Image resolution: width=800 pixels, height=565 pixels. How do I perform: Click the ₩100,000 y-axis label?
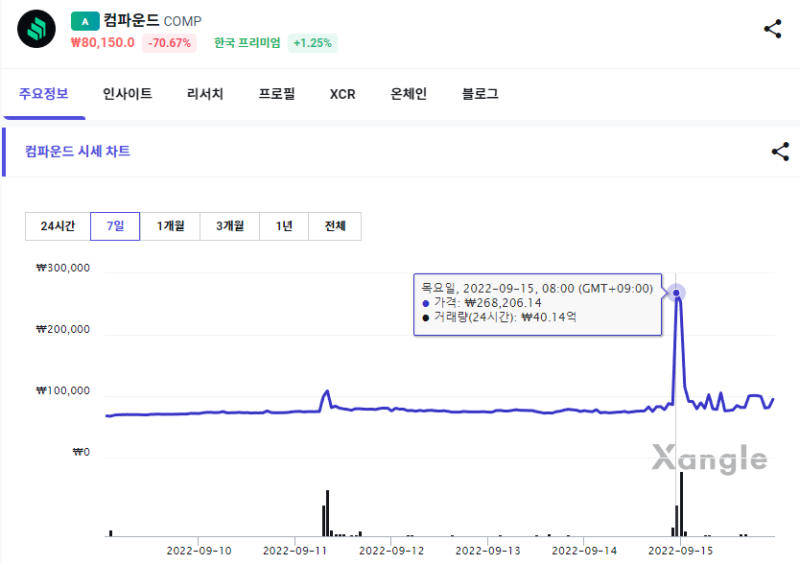63,390
